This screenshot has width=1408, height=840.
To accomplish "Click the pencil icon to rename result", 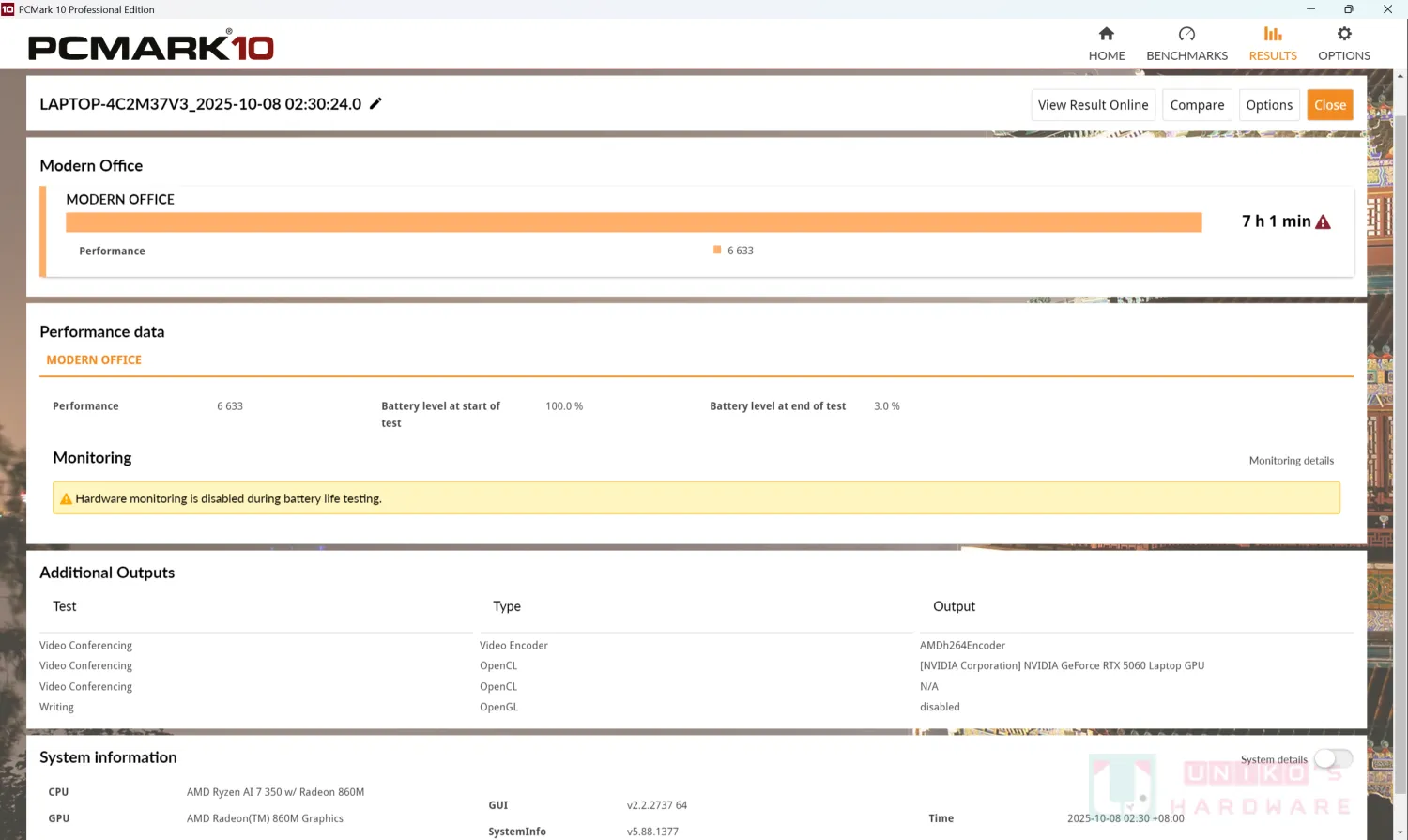I will (375, 104).
